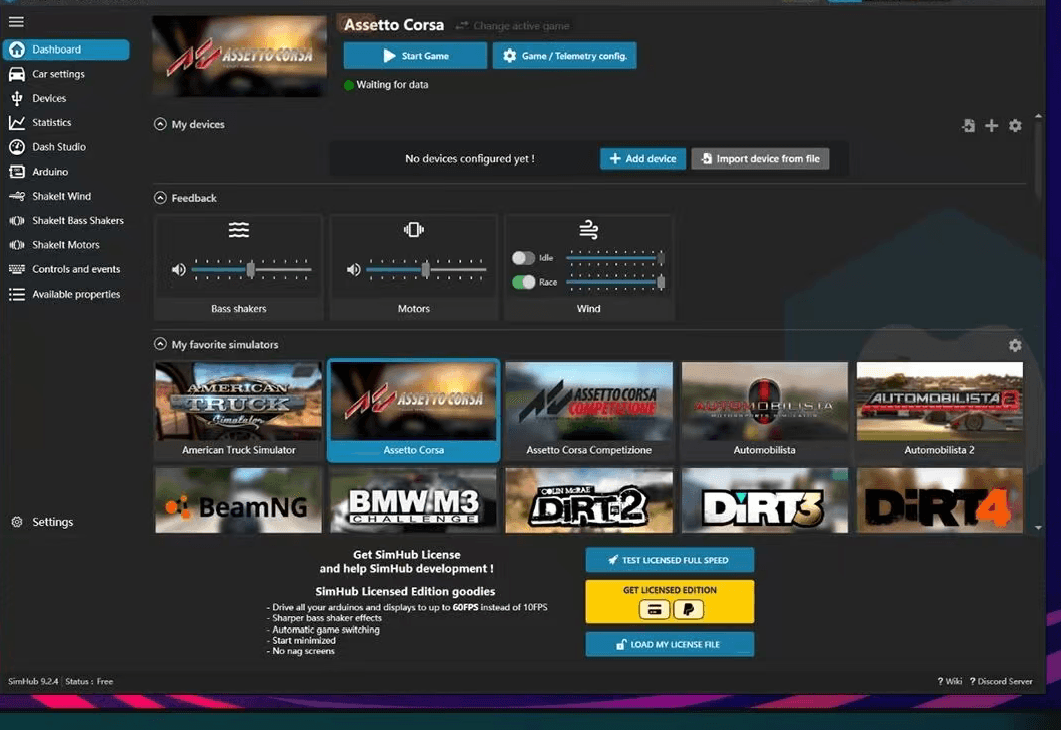Collapse My favorite simulators section
The image size is (1061, 730).
tap(160, 344)
